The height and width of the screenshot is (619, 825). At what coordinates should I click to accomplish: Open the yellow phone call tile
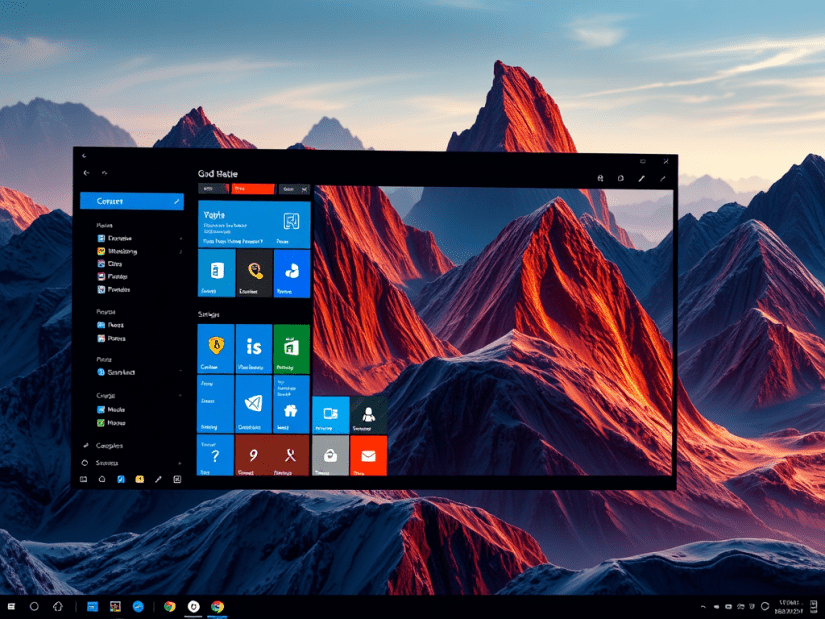pos(252,273)
